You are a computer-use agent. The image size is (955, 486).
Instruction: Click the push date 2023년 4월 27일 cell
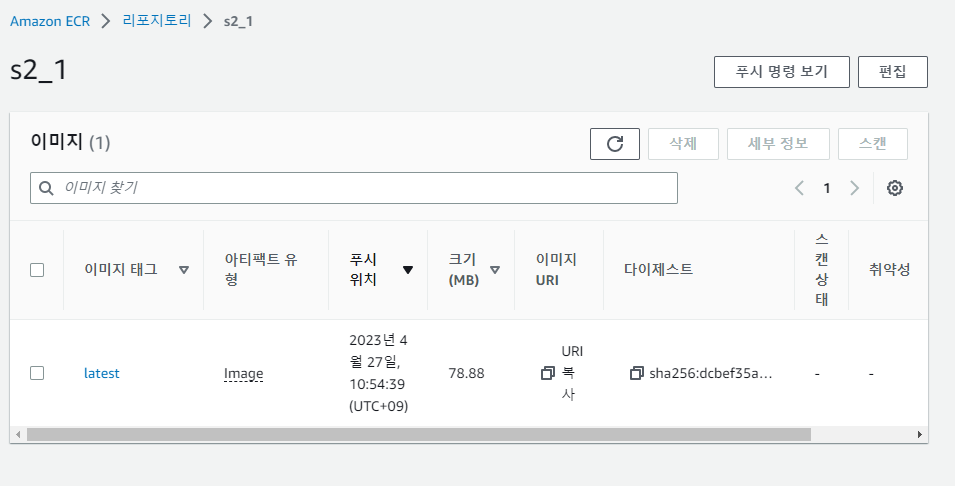[x=379, y=373]
